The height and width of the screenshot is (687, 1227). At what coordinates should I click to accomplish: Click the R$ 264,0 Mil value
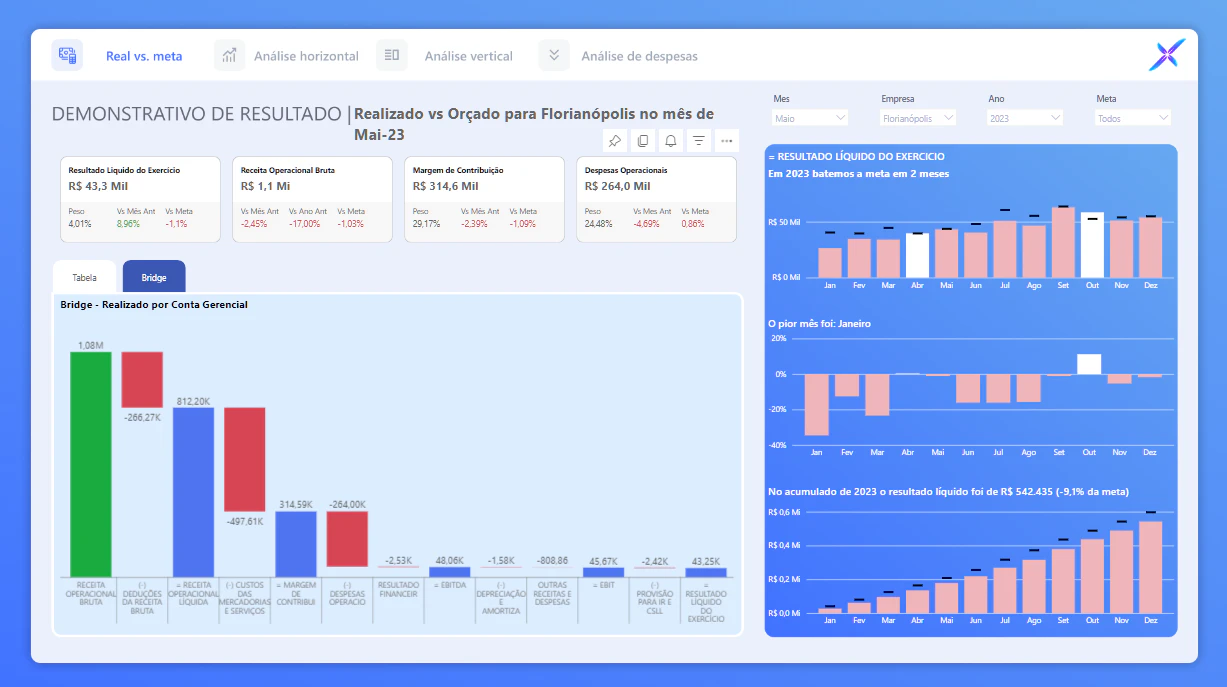tap(618, 186)
